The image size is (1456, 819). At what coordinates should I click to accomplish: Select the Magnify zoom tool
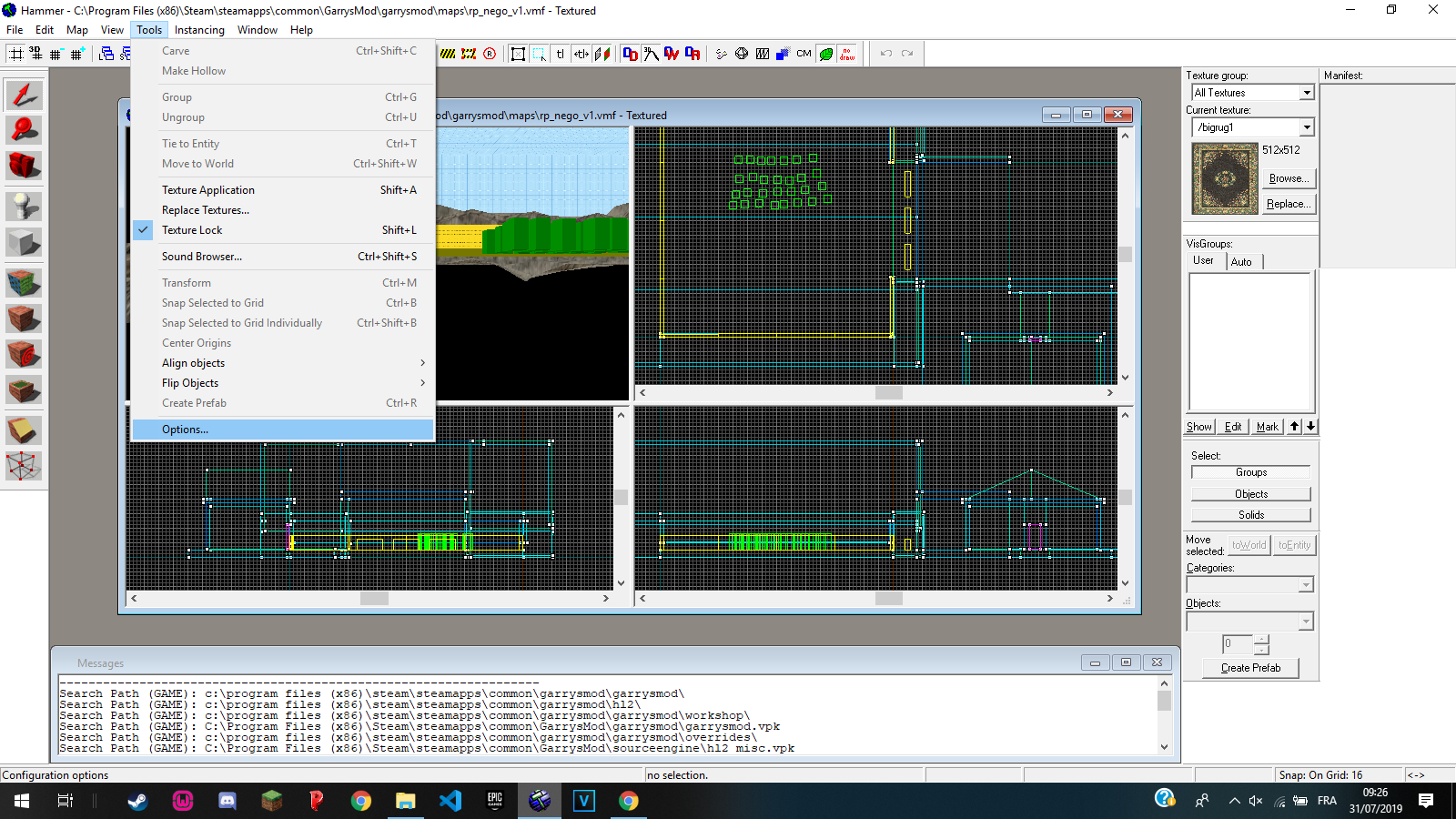[24, 130]
